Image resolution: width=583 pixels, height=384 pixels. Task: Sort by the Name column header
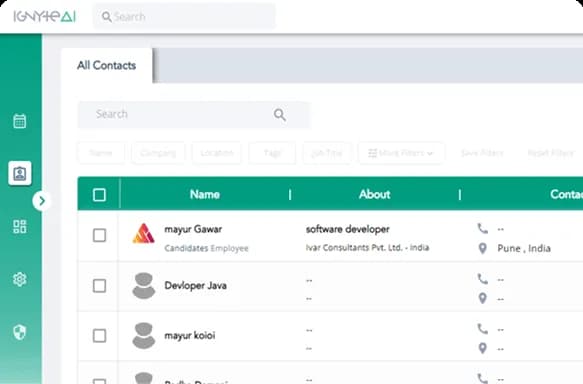coord(204,194)
